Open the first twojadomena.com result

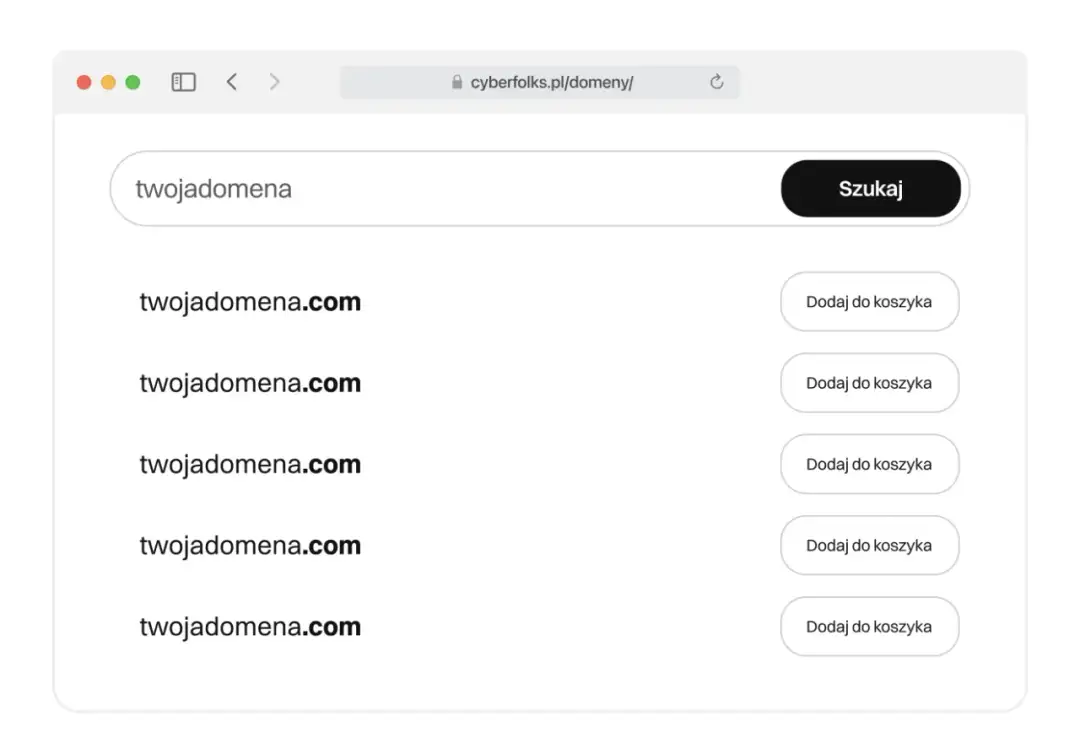[250, 302]
